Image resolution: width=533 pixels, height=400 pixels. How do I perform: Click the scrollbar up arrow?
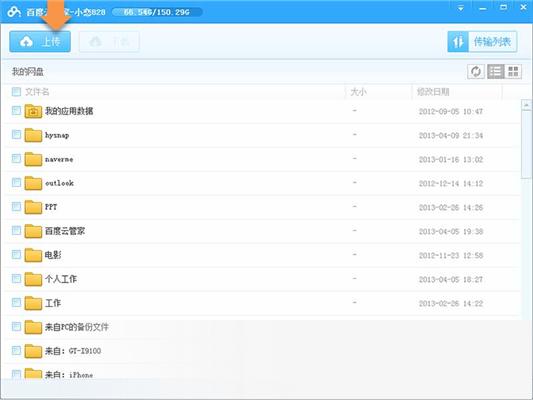tap(527, 105)
